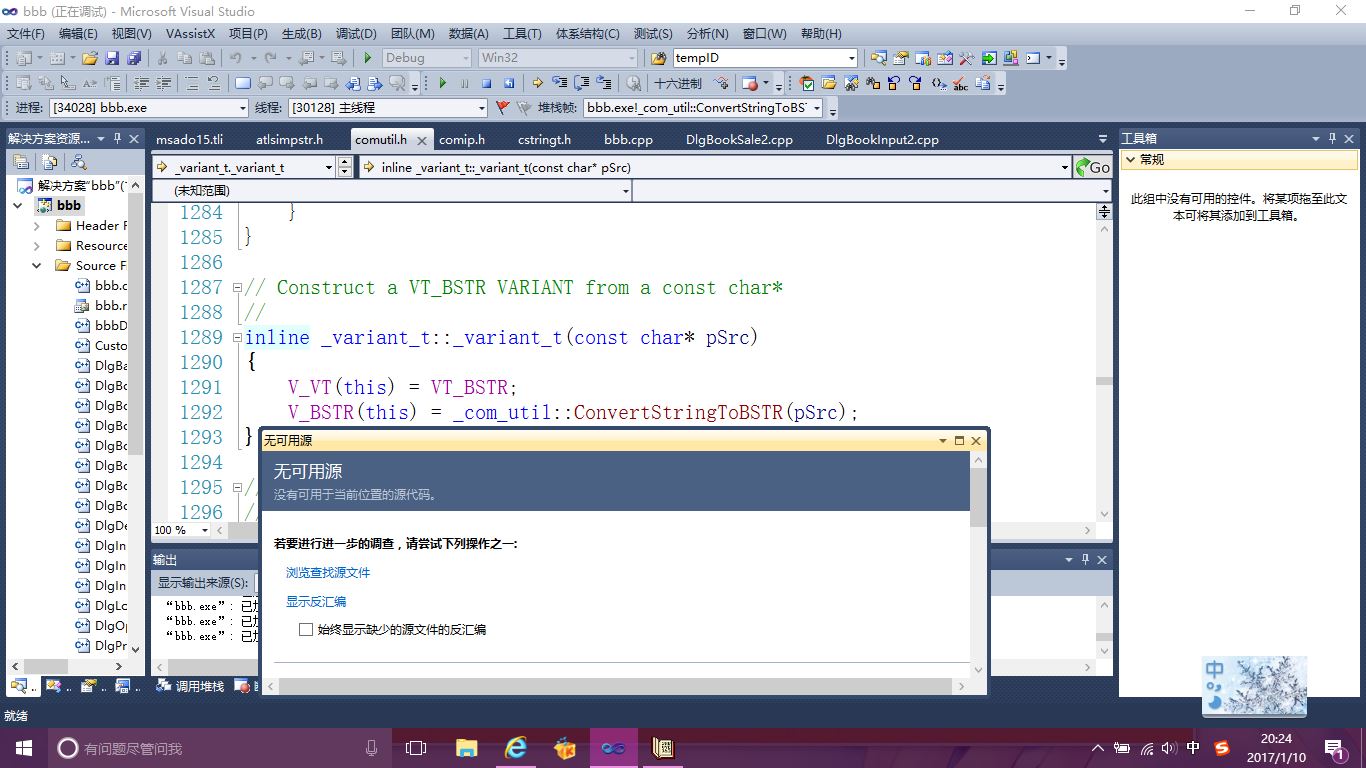Switch to the msado15.tli tab
The height and width of the screenshot is (768, 1366).
[x=189, y=140]
